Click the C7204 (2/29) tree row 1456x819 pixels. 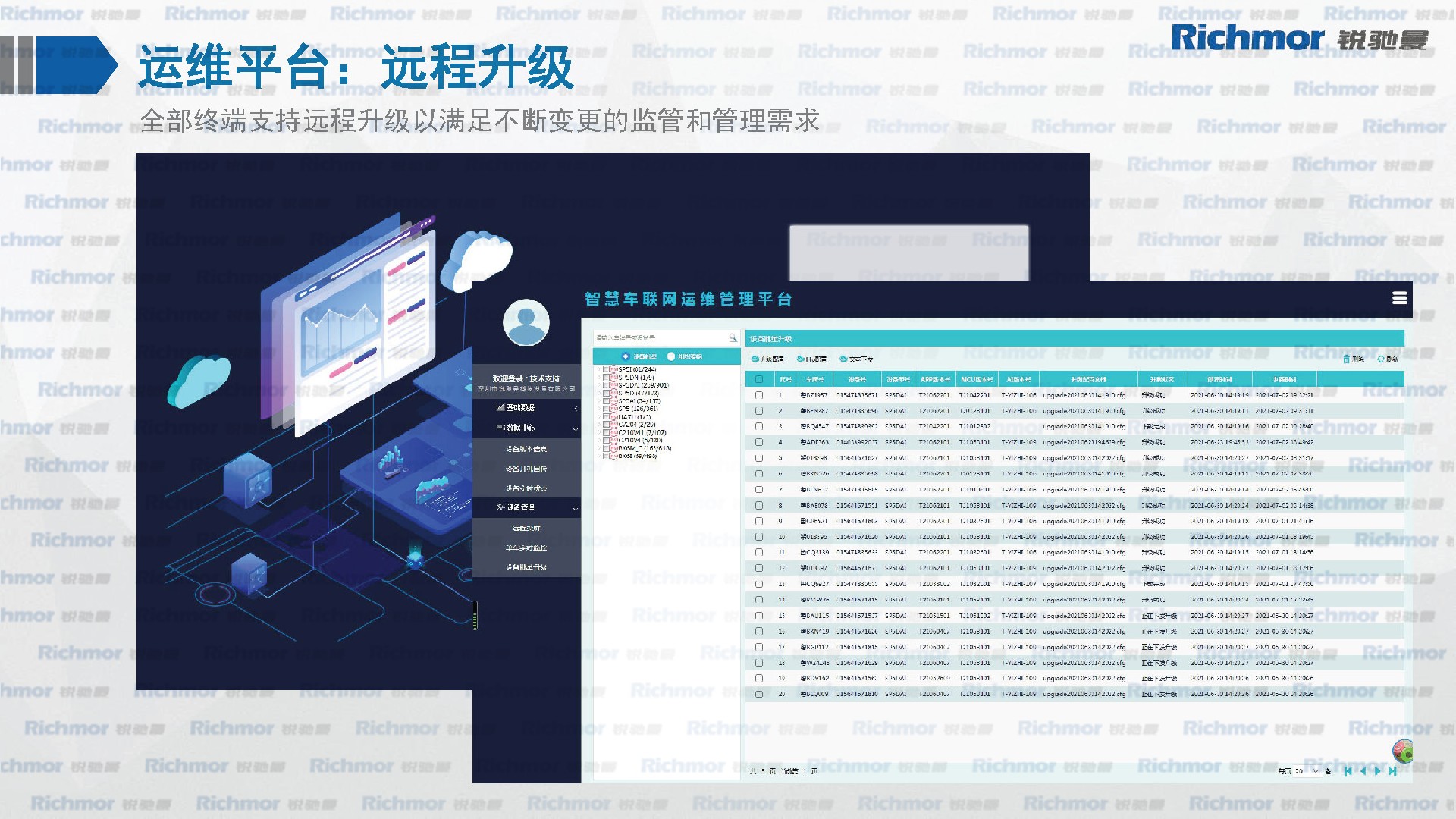click(x=637, y=425)
